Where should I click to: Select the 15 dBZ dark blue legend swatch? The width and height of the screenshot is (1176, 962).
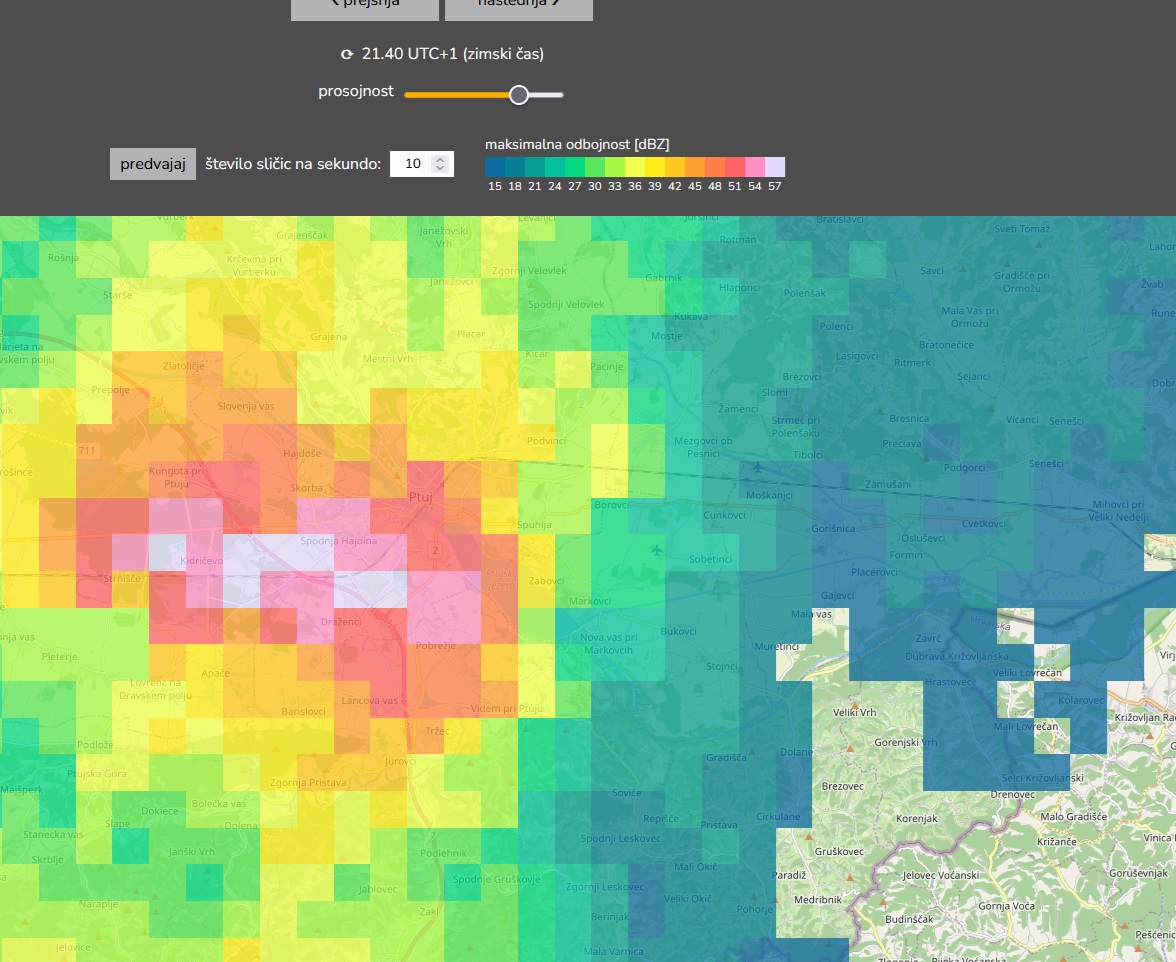coord(495,167)
